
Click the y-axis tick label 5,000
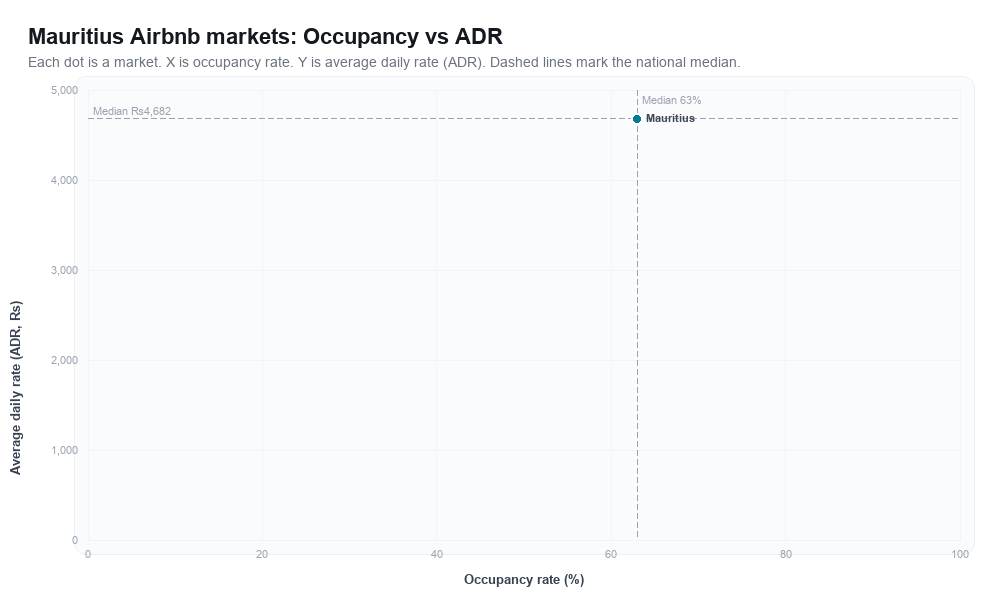64,91
